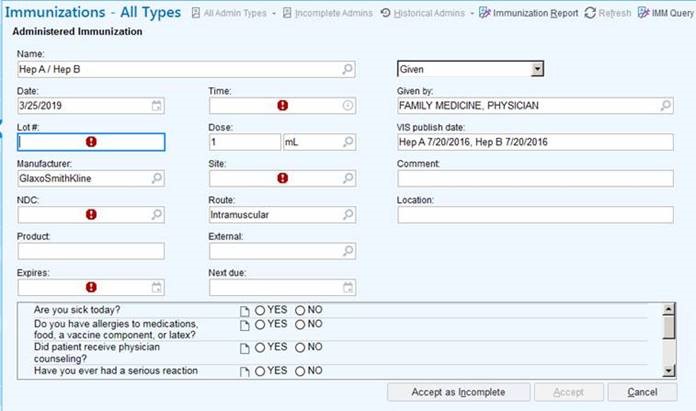
Task: Expand the All Admin Types dropdown arrow
Action: coord(273,14)
